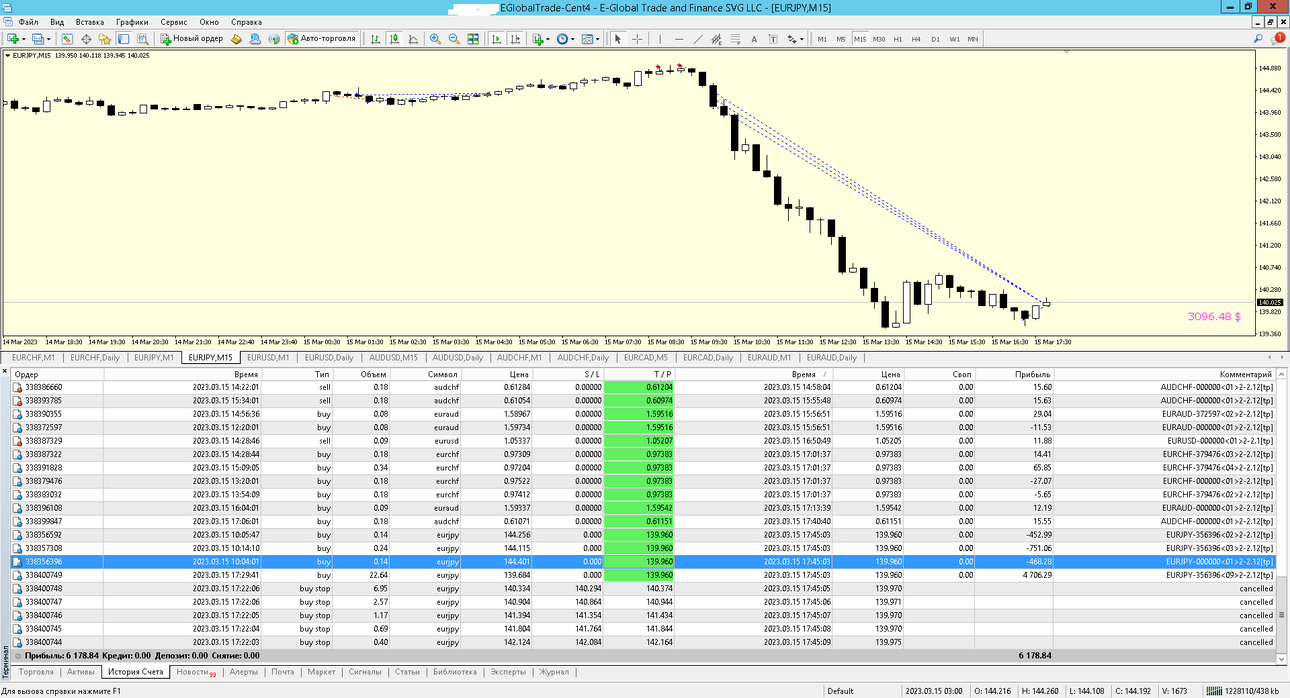Screen dimensions: 1290x698
Task: Open the Сервис menu
Action: point(174,22)
